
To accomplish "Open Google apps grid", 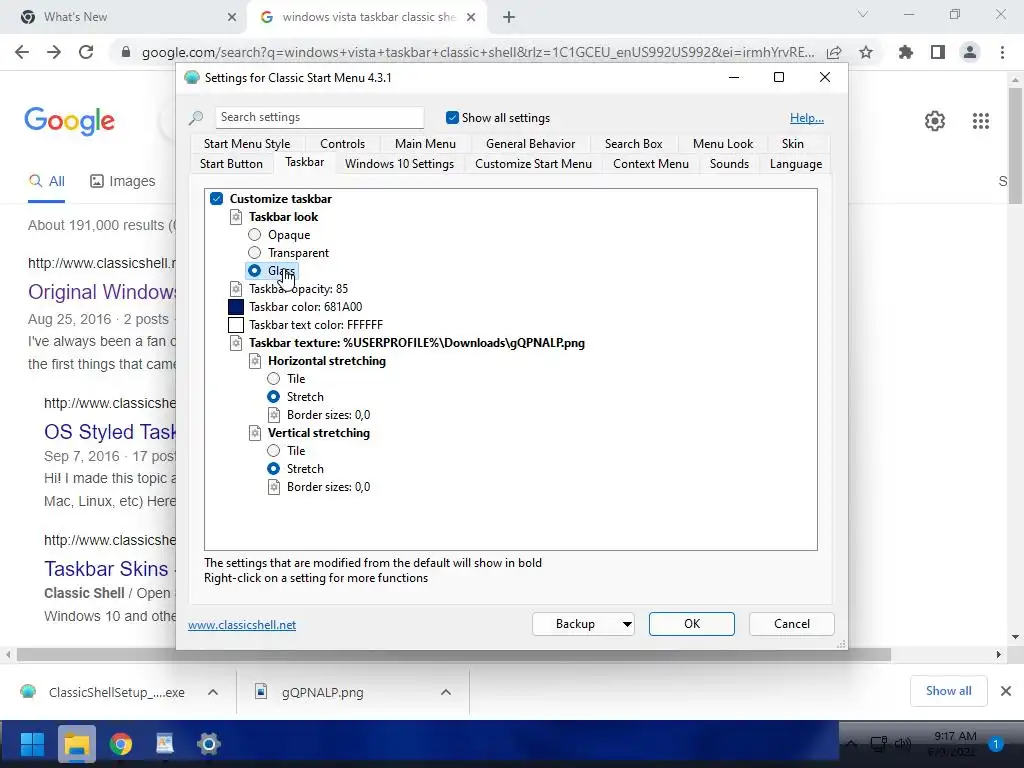I will pos(981,121).
